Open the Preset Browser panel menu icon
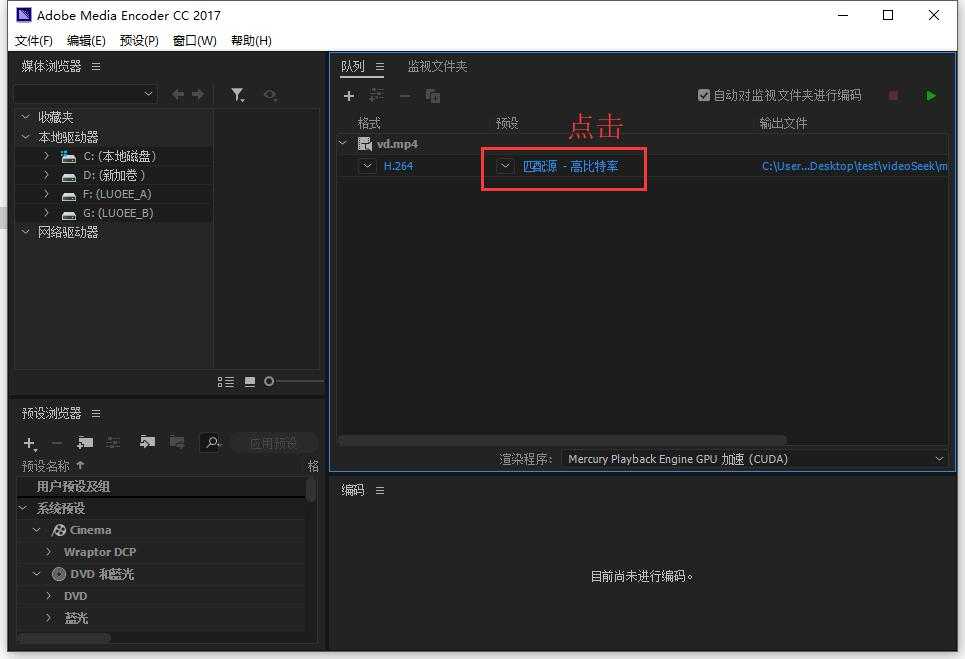This screenshot has height=659, width=965. pyautogui.click(x=96, y=413)
